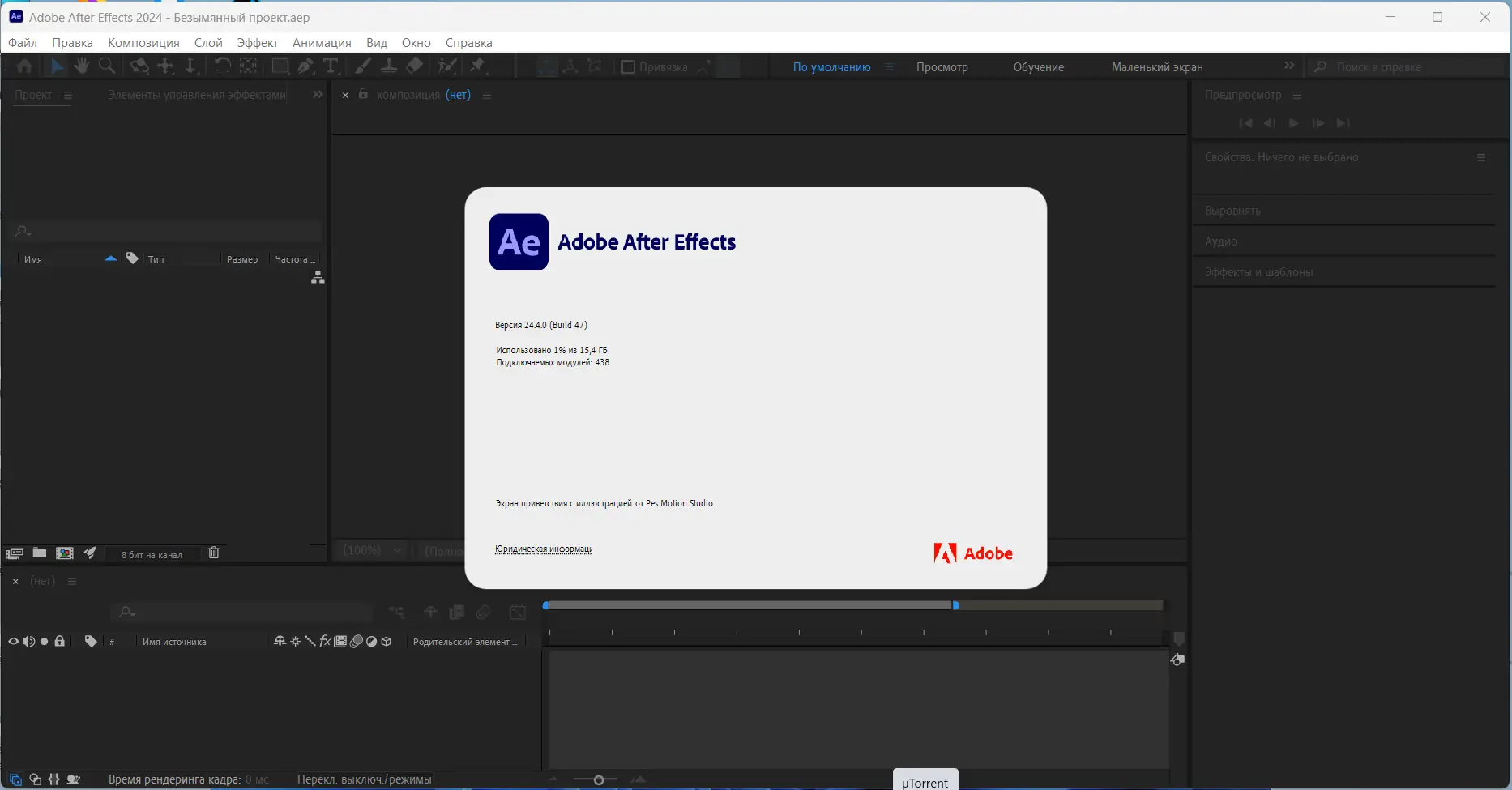Switch to Просмотр workspace
Image resolution: width=1512 pixels, height=790 pixels.
942,67
